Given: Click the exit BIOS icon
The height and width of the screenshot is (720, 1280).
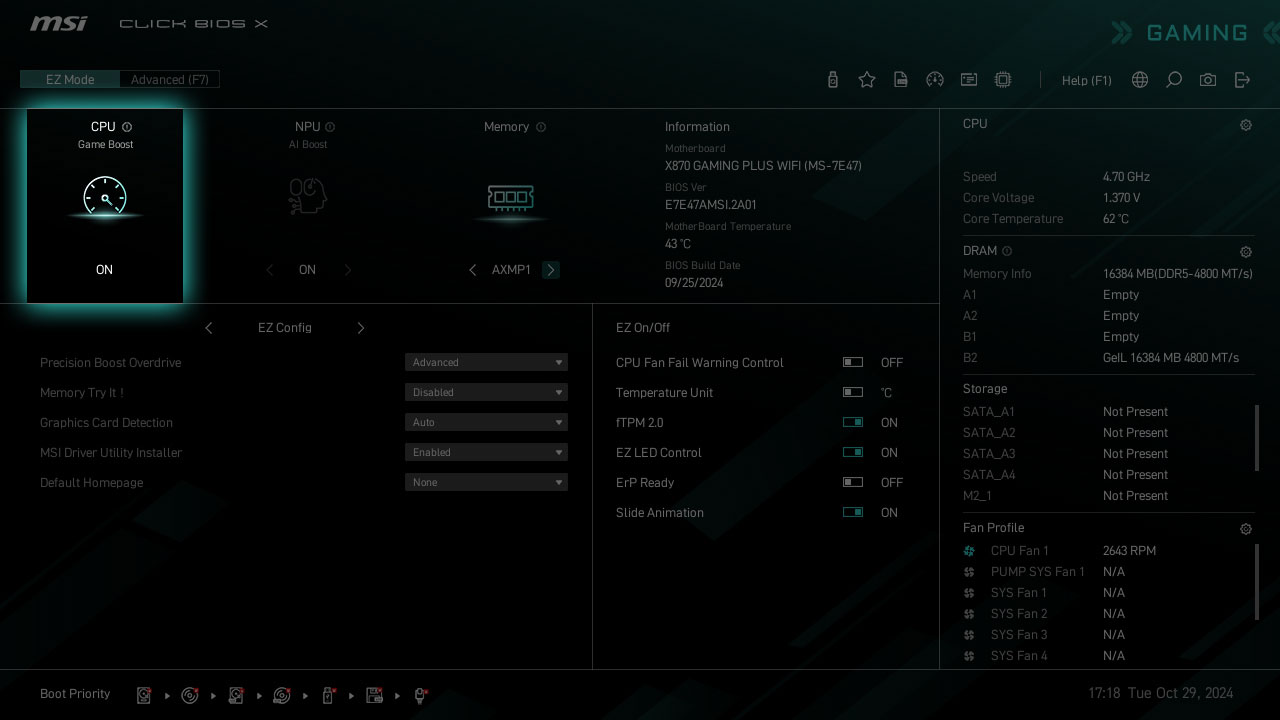Looking at the screenshot, I should click(1242, 80).
